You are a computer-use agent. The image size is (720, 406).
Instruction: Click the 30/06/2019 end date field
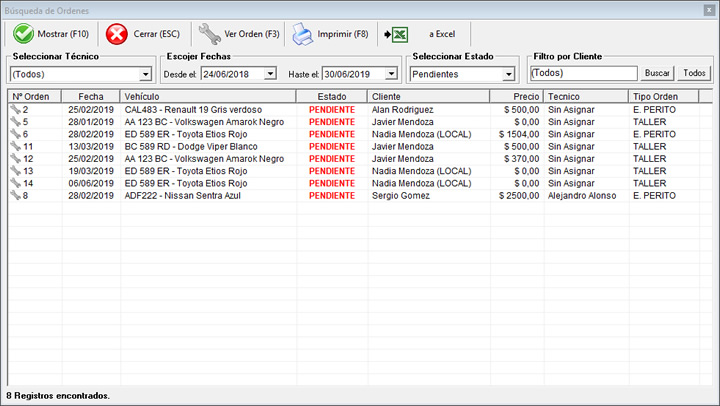(360, 73)
